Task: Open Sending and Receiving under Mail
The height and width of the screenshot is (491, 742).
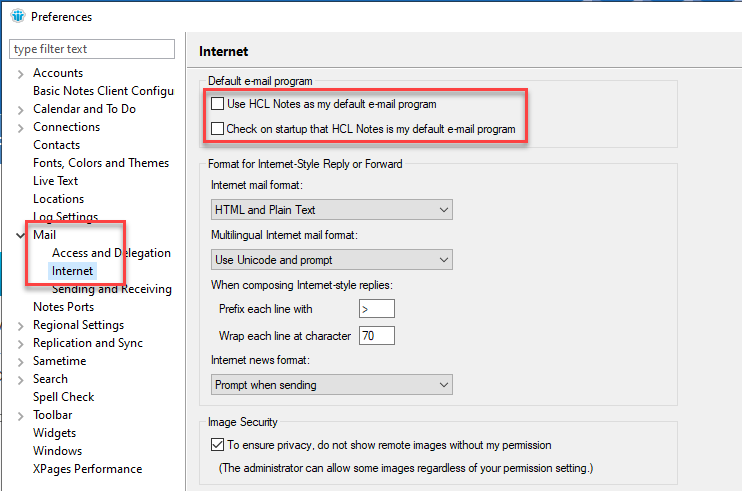Action: pyautogui.click(x=112, y=289)
